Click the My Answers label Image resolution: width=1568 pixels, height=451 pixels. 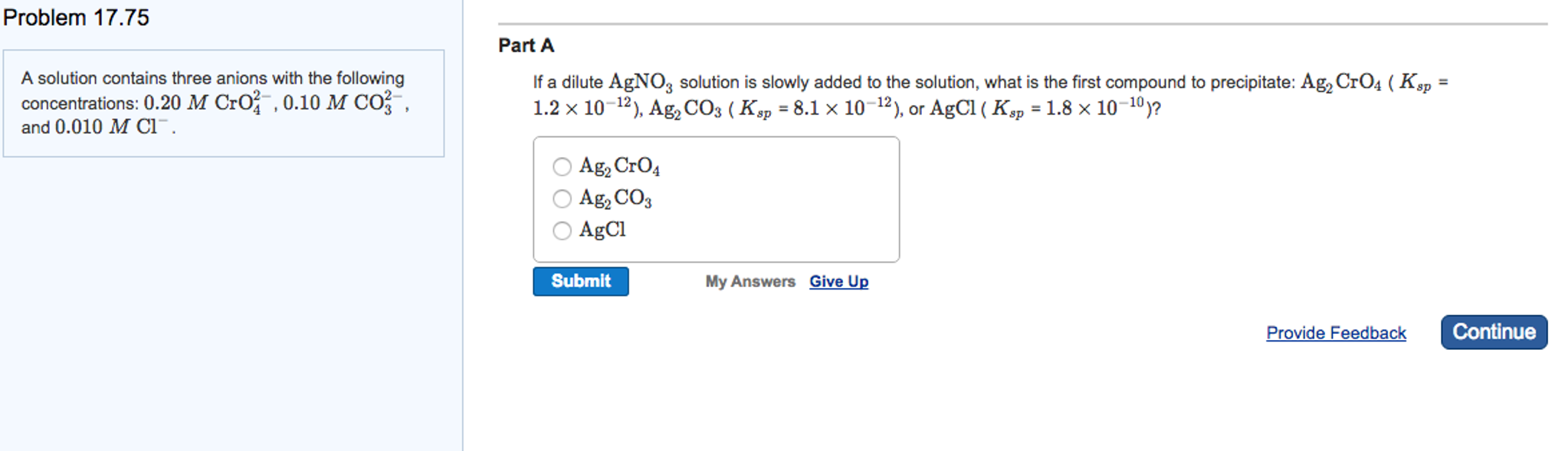pos(750,281)
